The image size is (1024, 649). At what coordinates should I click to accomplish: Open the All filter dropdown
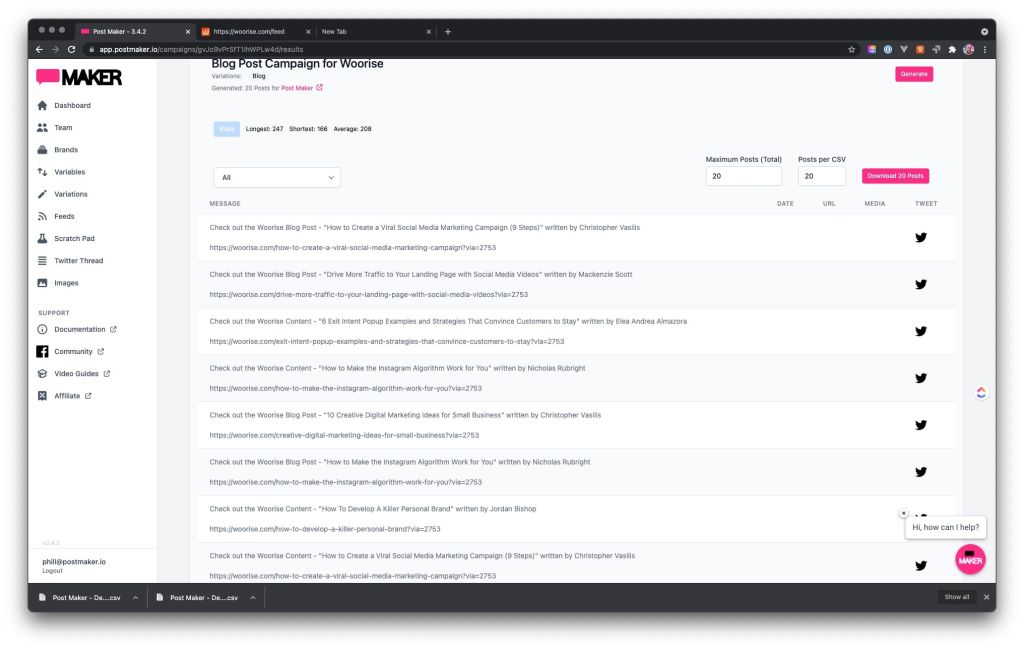pyautogui.click(x=277, y=178)
